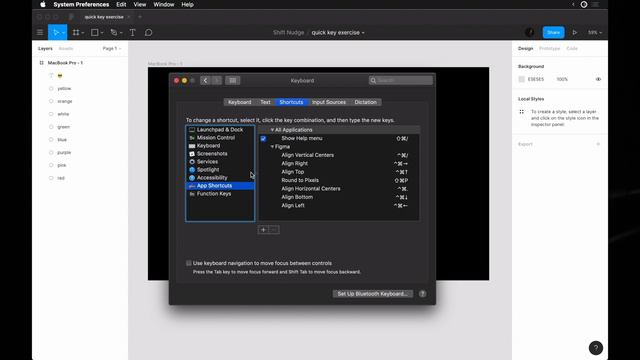Click the Keyboard preferences help button
This screenshot has width=640, height=360.
click(x=422, y=293)
